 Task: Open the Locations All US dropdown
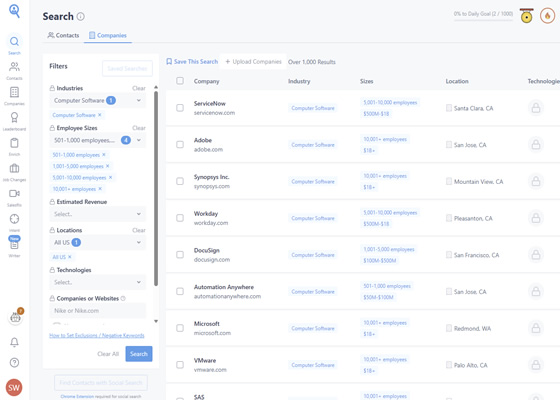98,242
